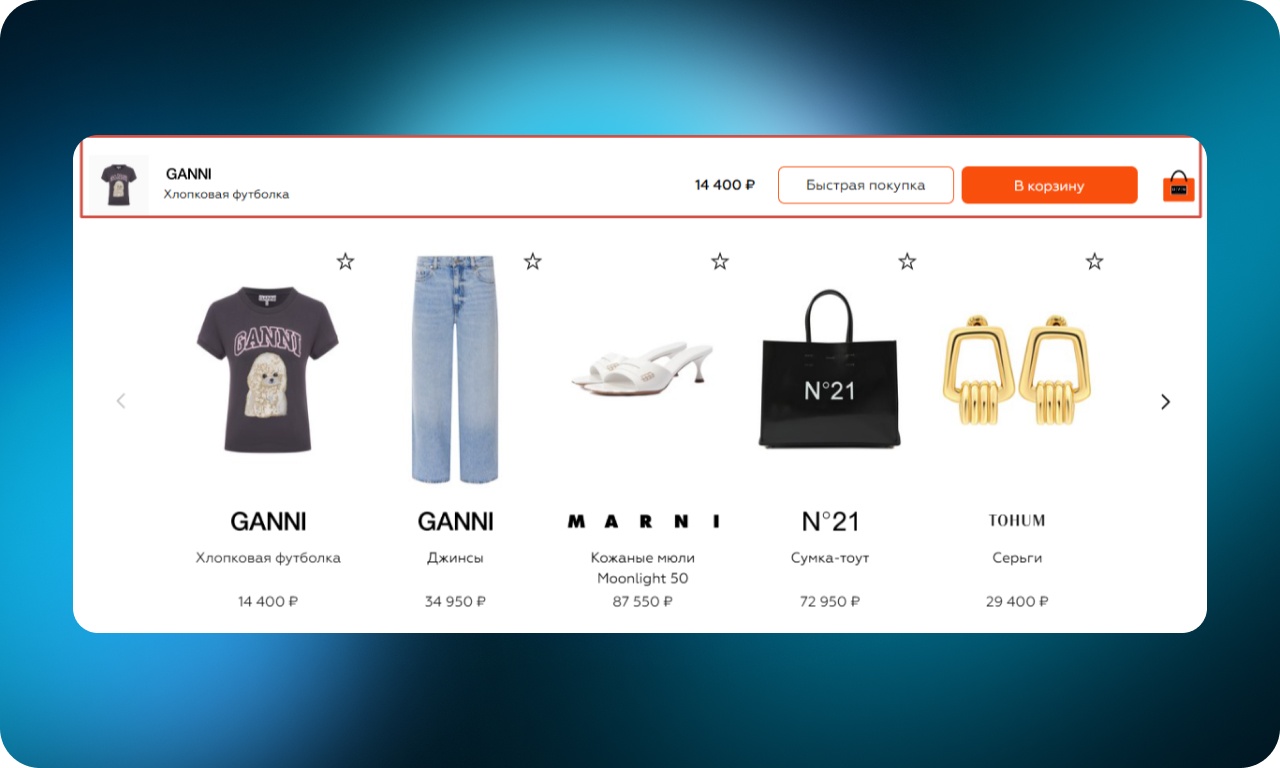
Task: Click the 'В корзину' button
Action: pyautogui.click(x=1049, y=185)
